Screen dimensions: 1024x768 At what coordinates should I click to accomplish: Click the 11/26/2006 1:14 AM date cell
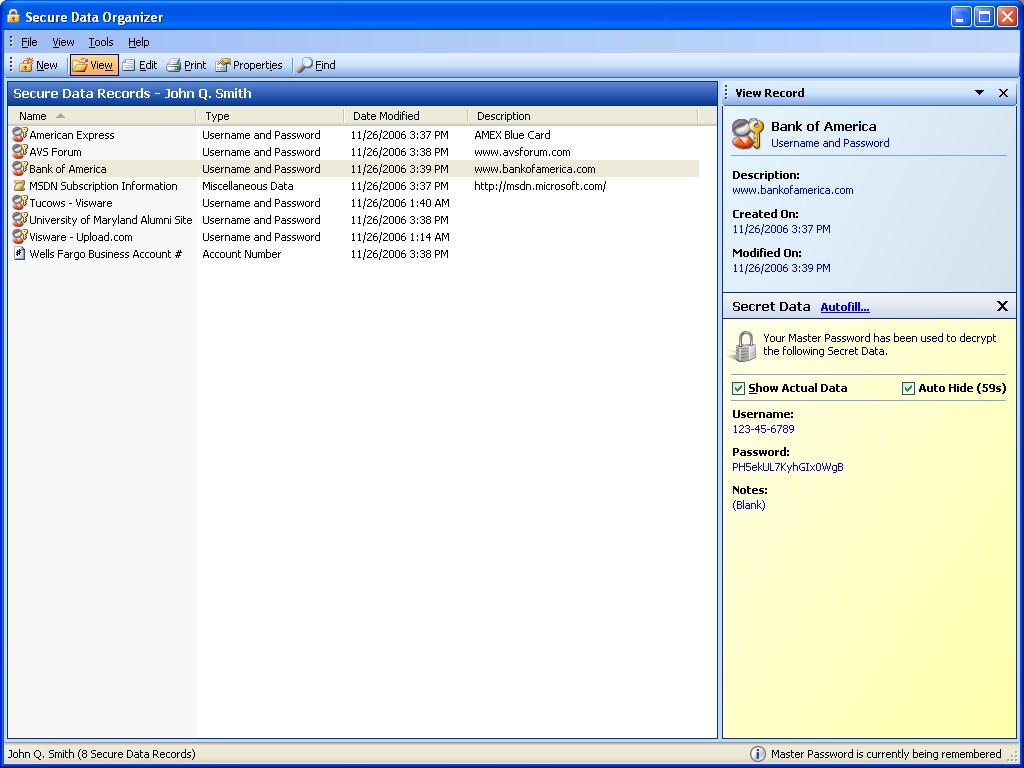pos(400,236)
